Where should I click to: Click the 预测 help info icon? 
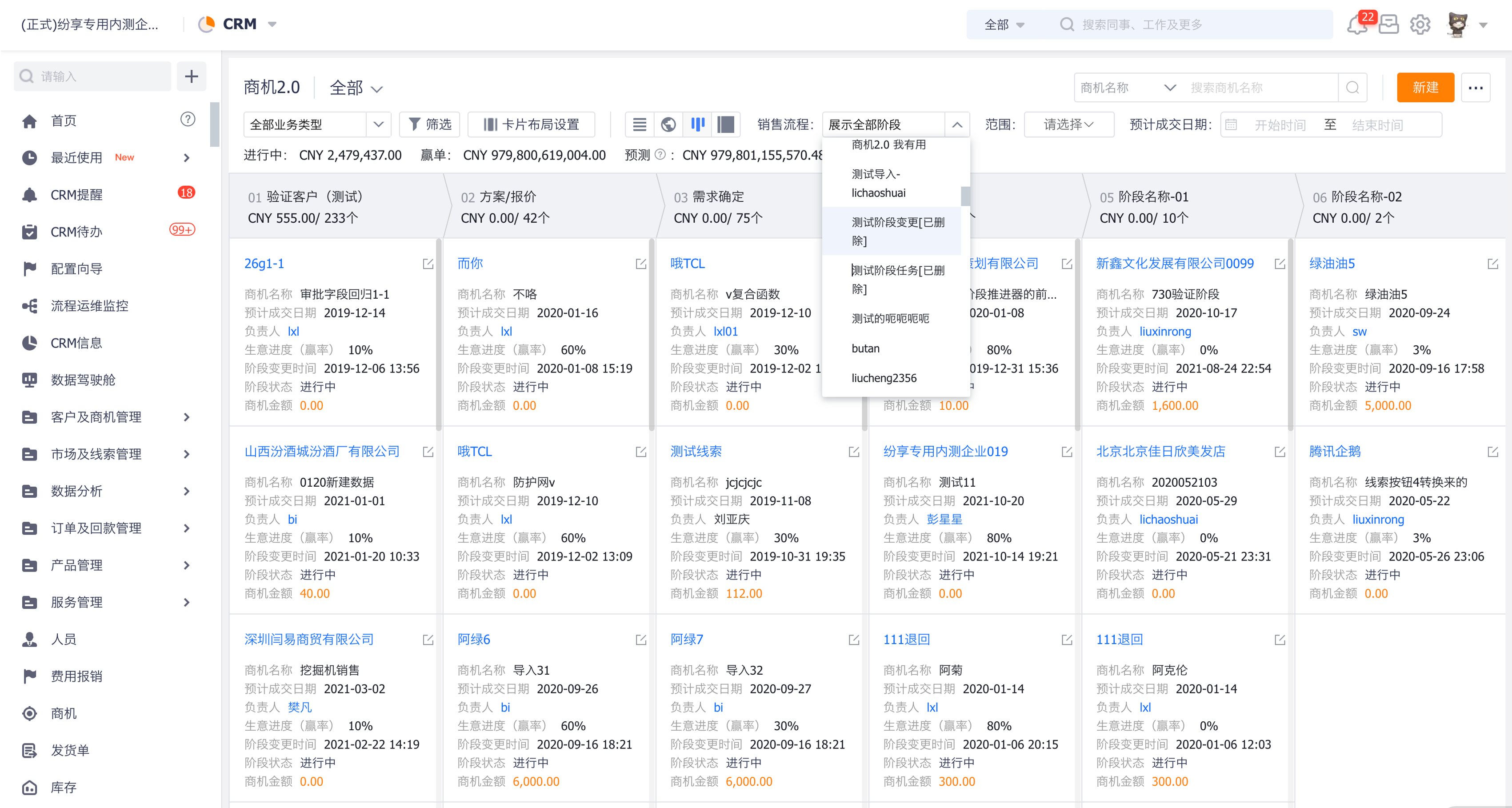660,154
